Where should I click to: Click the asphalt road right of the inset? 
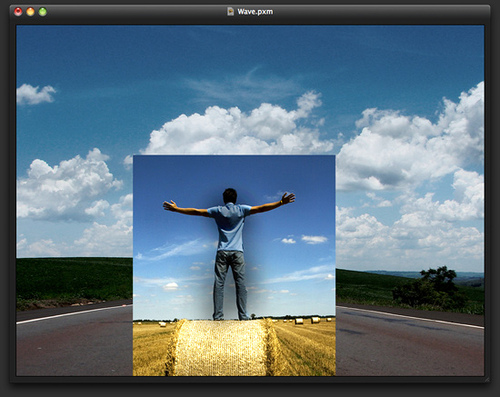410,343
